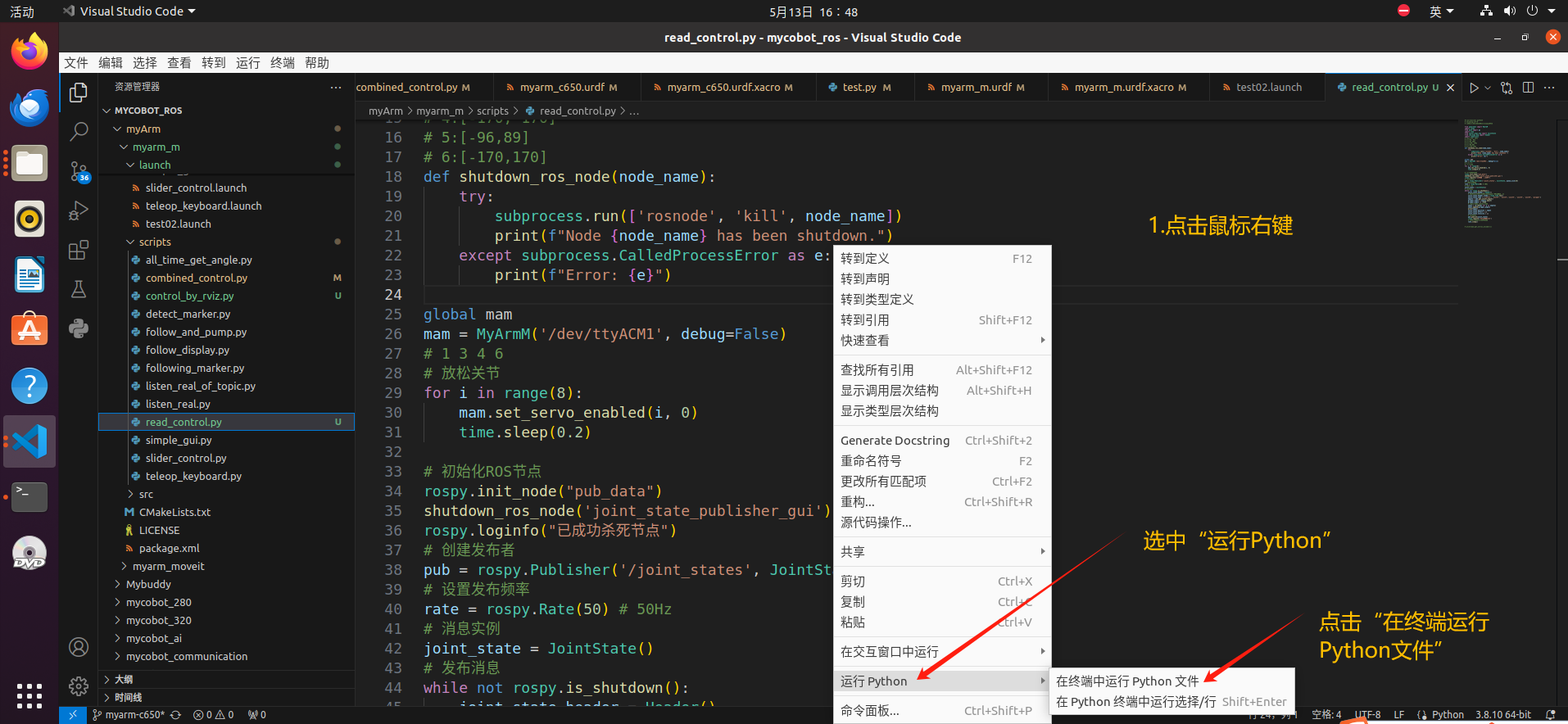The height and width of the screenshot is (724, 1568).
Task: Open the 终端 menu
Action: [x=283, y=63]
